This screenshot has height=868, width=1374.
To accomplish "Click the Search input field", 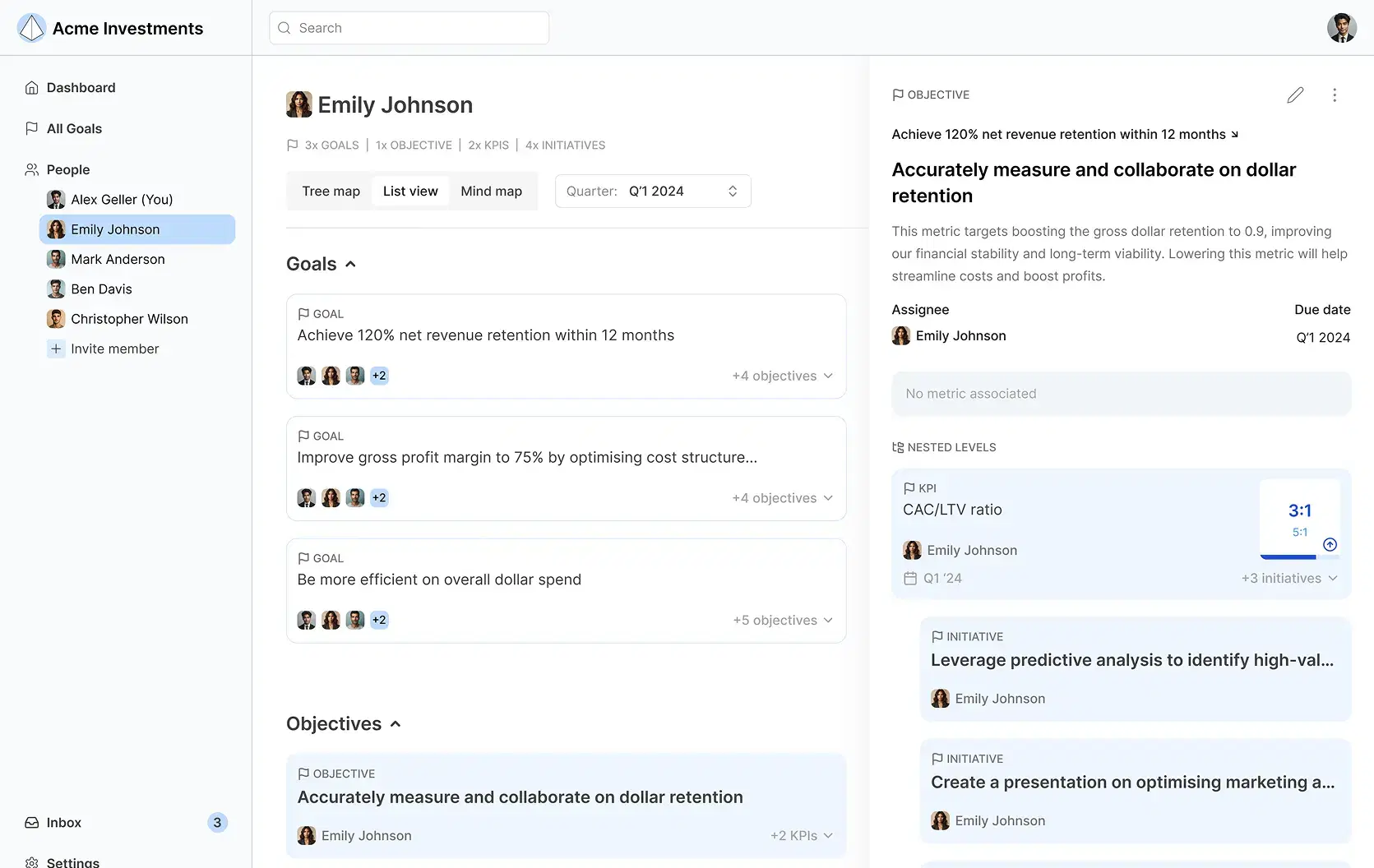I will point(409,28).
